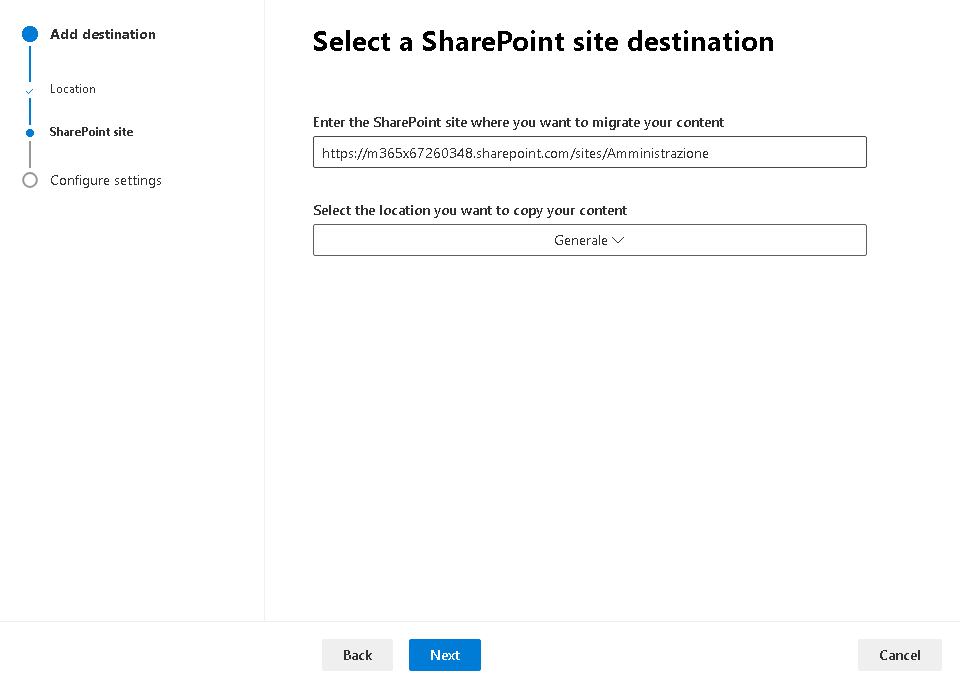The height and width of the screenshot is (675, 960).
Task: Click the Add destination blue circle indicator
Action: click(x=29, y=34)
